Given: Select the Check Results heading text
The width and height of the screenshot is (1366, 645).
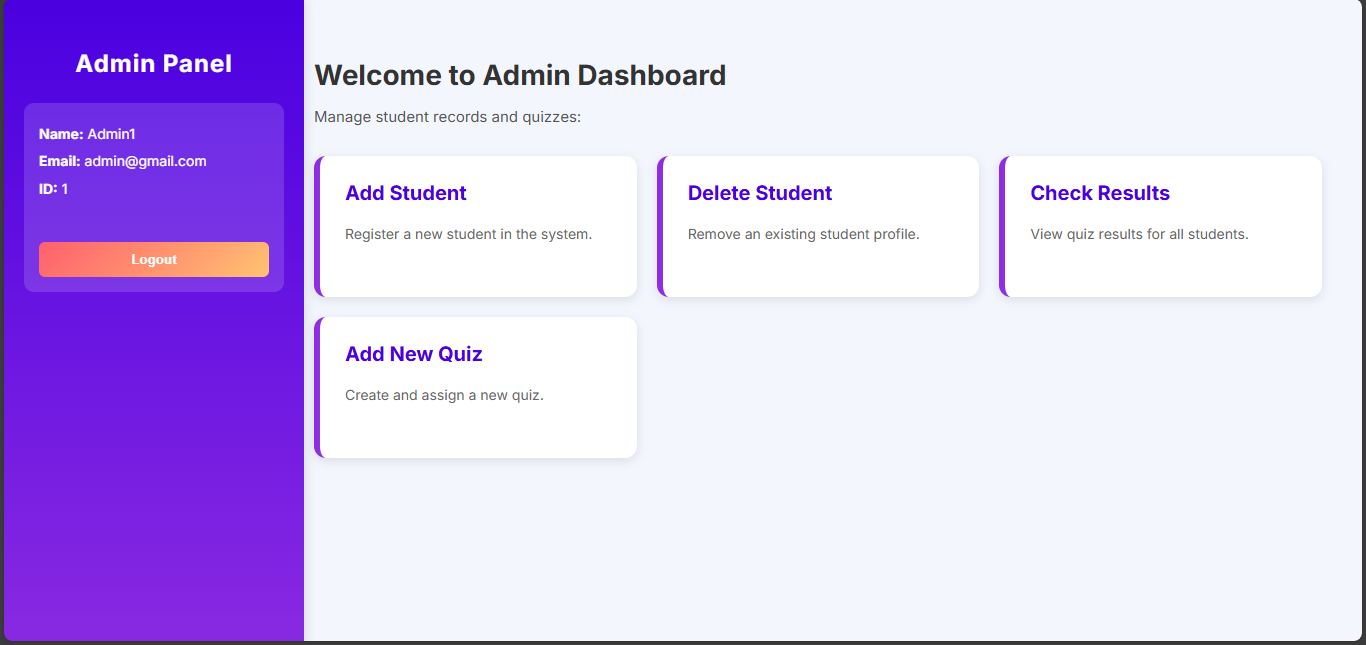Looking at the screenshot, I should click(1100, 192).
